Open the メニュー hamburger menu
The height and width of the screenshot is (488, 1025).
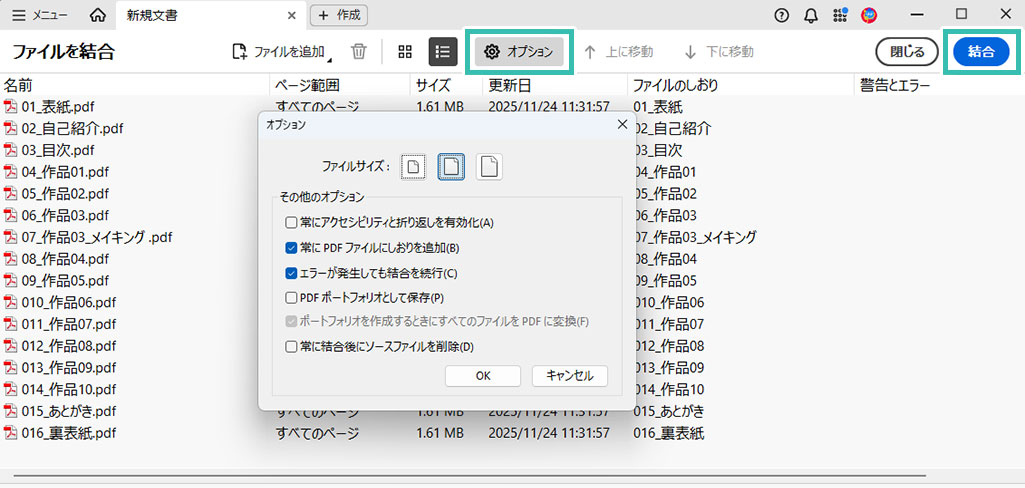pyautogui.click(x=40, y=15)
